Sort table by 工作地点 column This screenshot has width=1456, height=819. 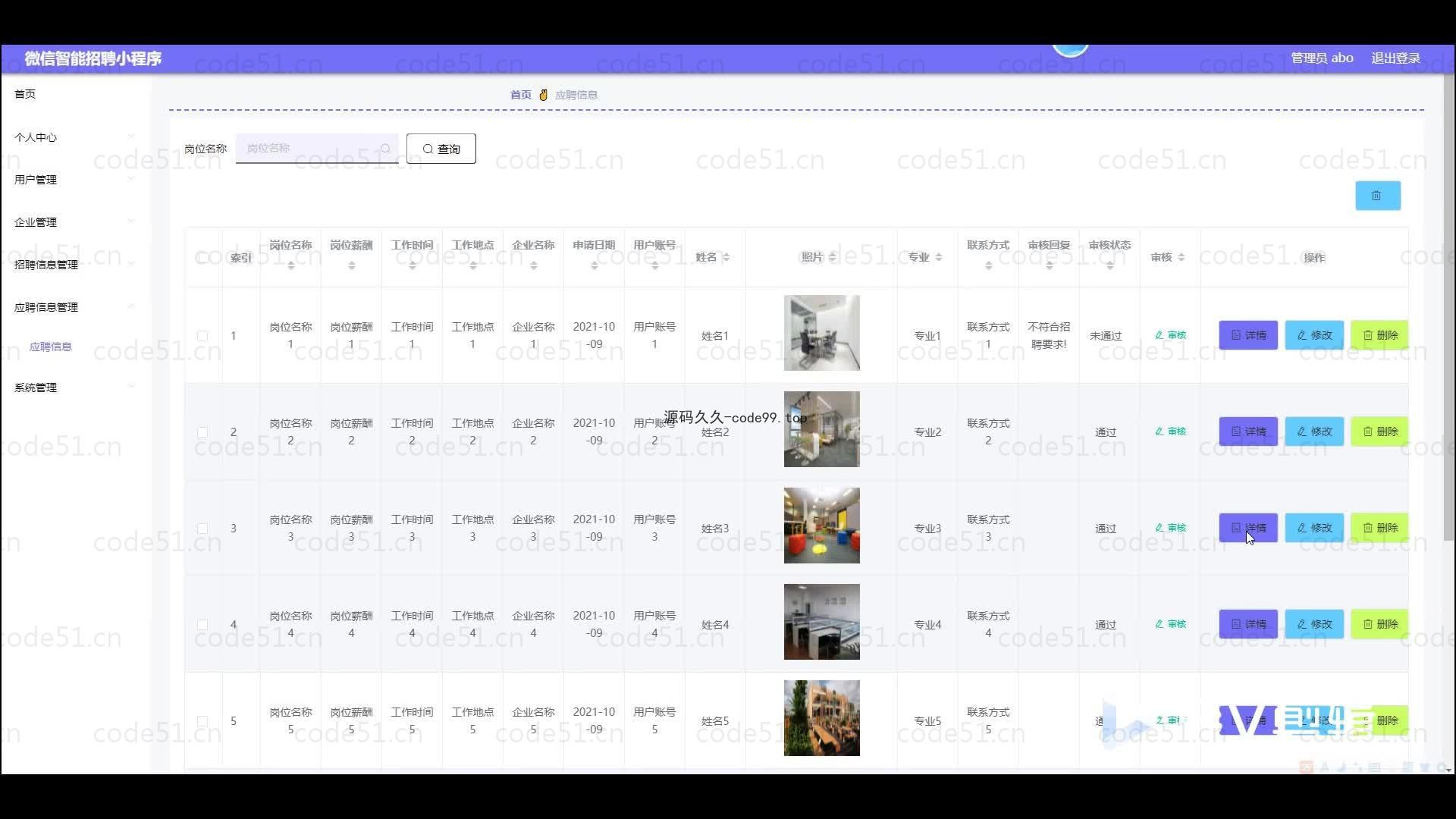(x=472, y=265)
